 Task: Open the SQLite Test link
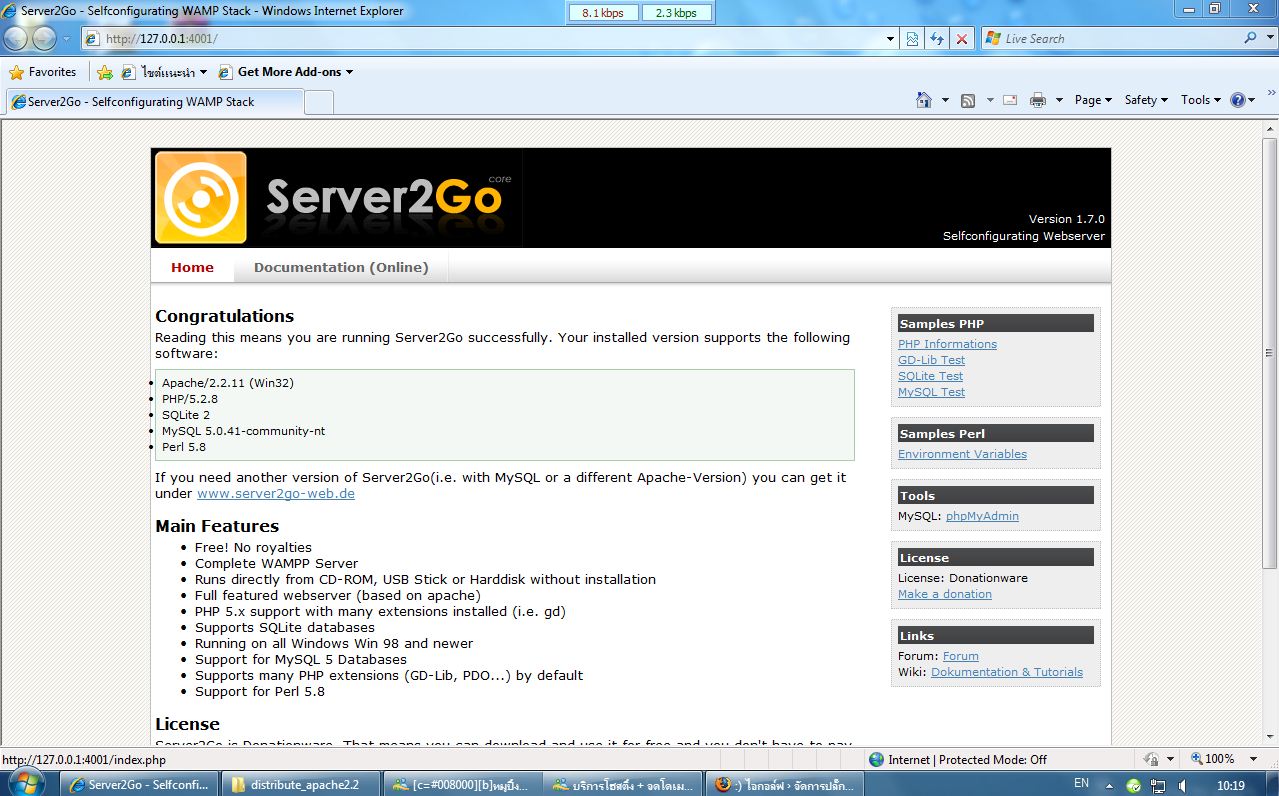point(930,376)
